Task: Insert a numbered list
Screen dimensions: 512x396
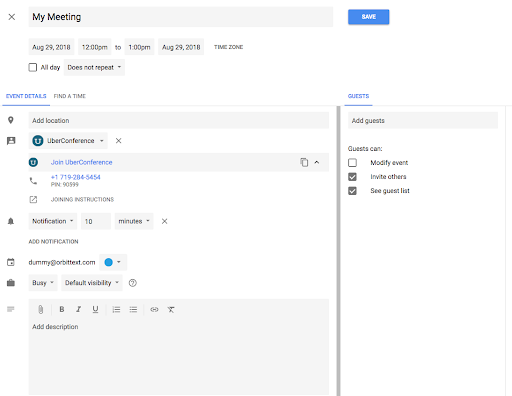Action: tap(116, 309)
